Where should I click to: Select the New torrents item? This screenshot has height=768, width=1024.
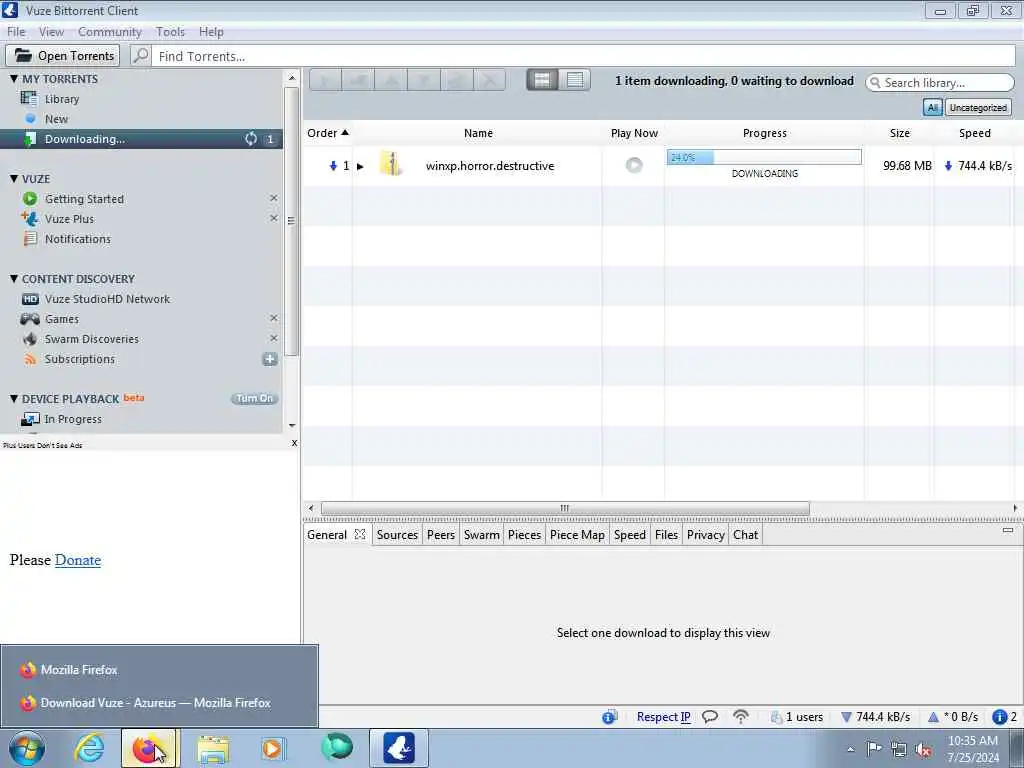click(x=56, y=119)
